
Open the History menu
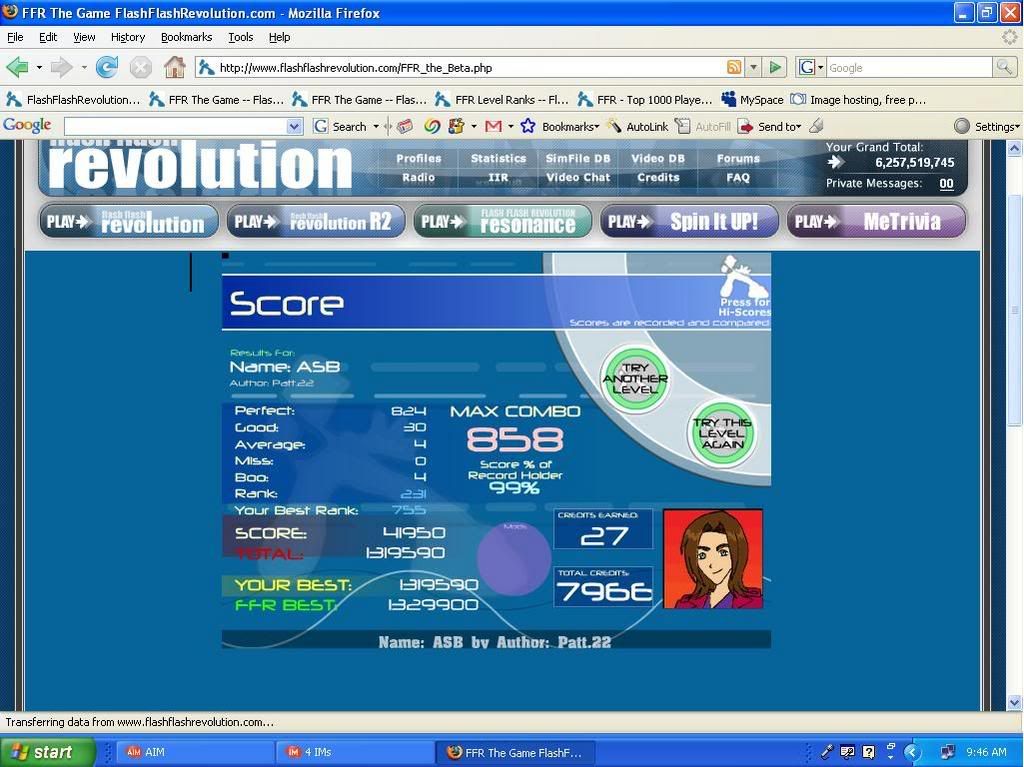click(128, 37)
